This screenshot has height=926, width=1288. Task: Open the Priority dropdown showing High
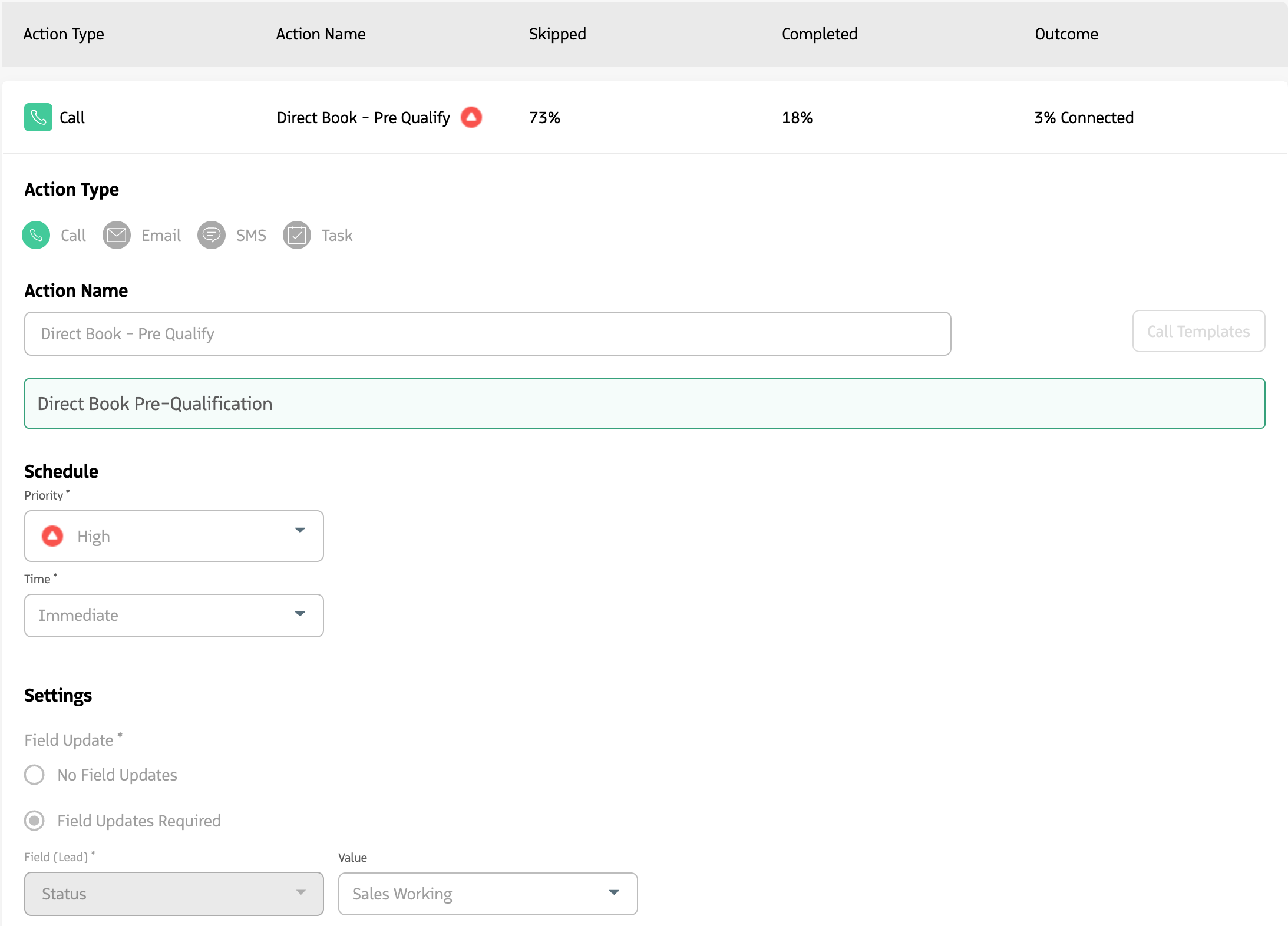[174, 535]
